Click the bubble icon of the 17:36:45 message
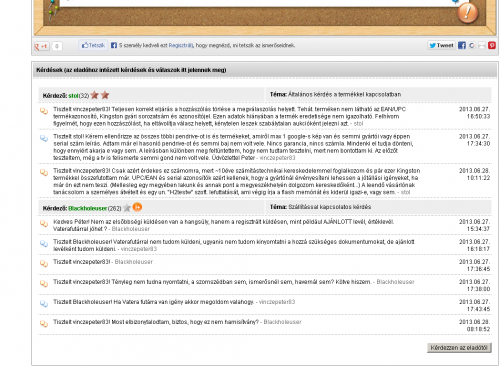 (44, 263)
